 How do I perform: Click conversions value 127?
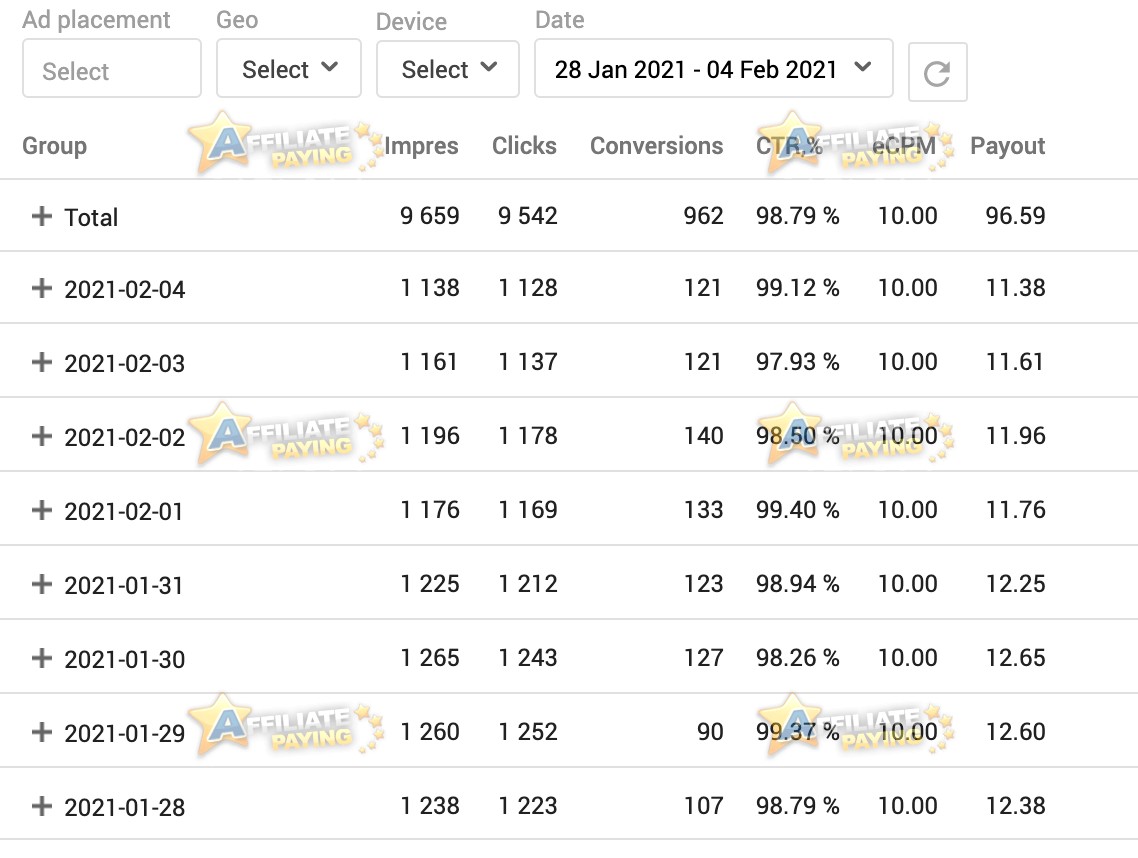pyautogui.click(x=703, y=658)
